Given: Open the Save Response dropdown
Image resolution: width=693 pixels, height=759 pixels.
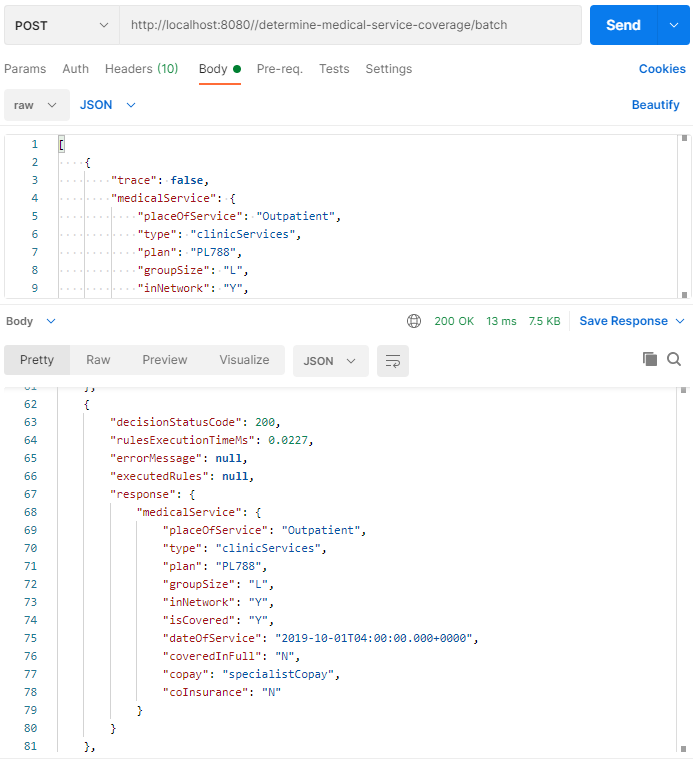Looking at the screenshot, I should (632, 321).
